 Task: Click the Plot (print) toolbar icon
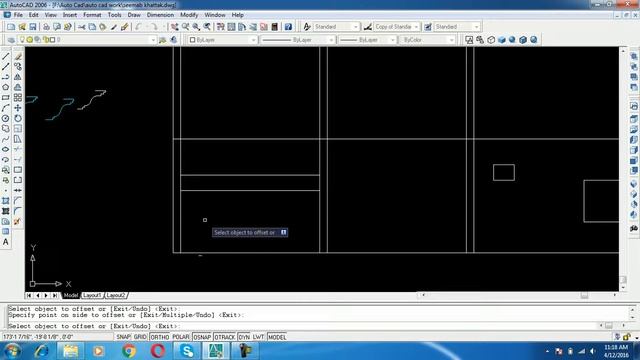[x=46, y=27]
